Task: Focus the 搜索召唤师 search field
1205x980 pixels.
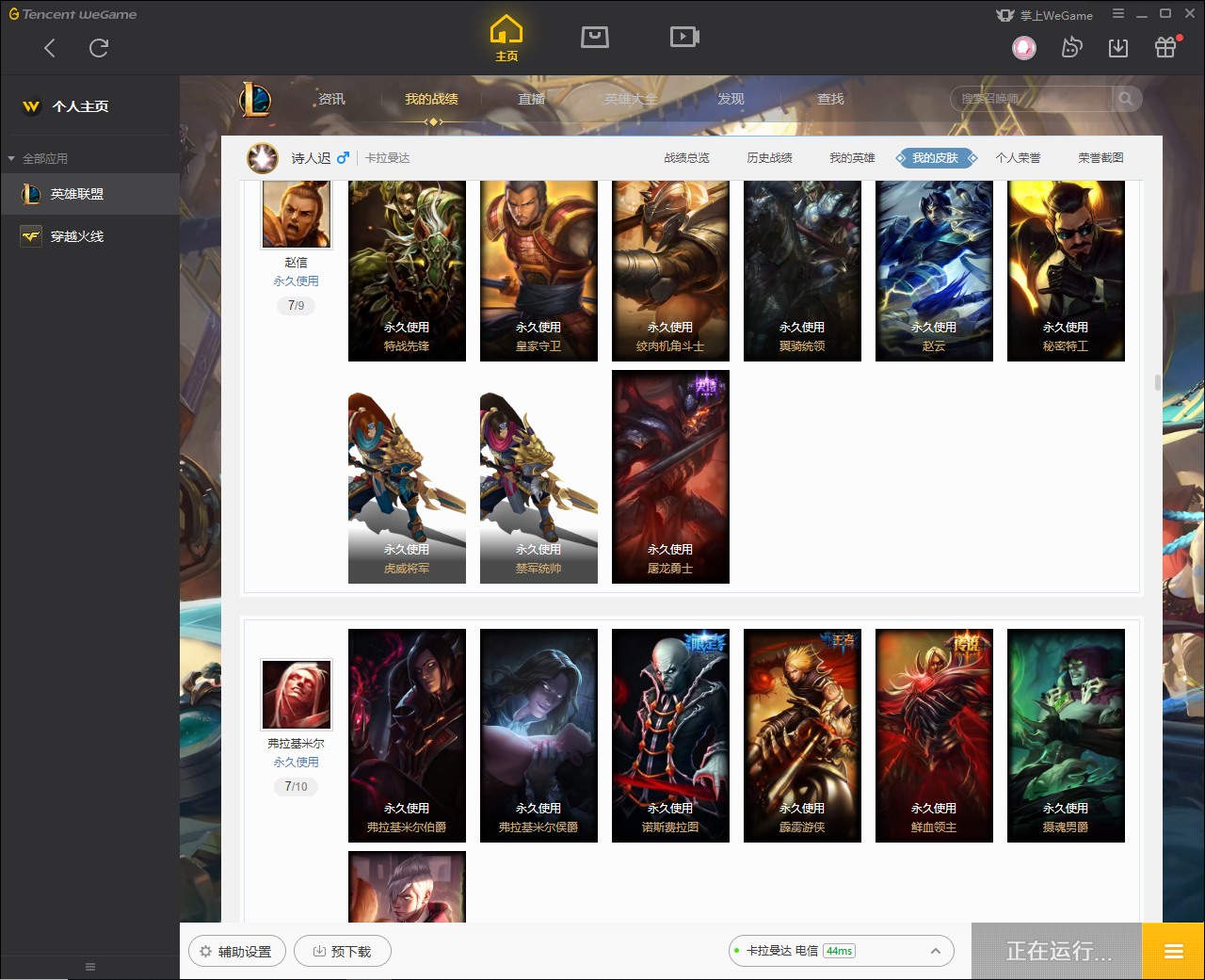Action: point(1031,99)
